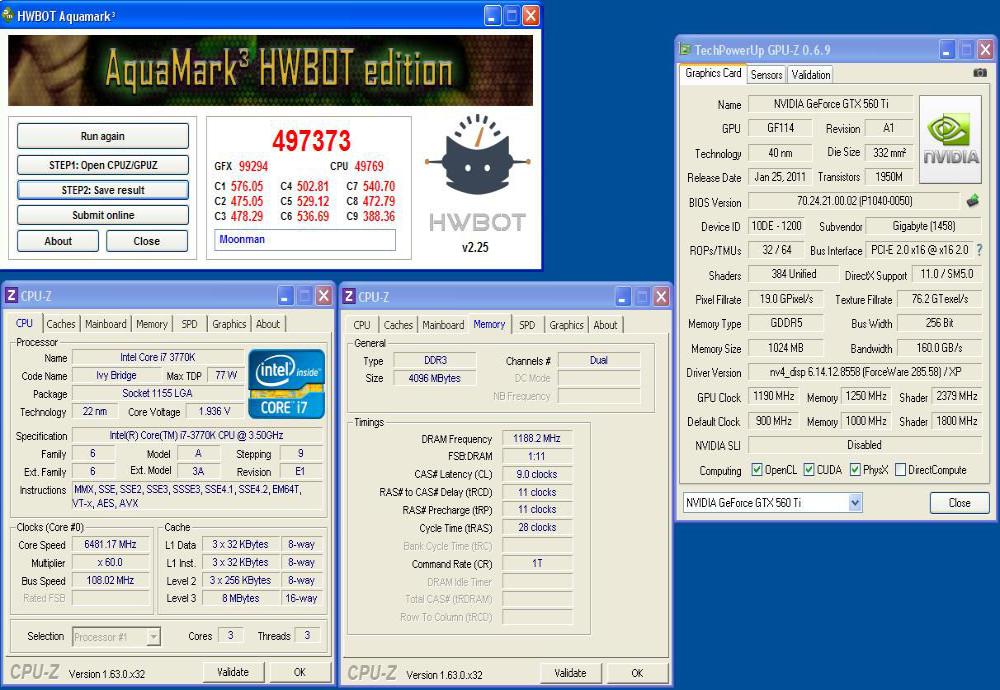Click the Intel Core i7 logo in CPU-Z
Screen dimensions: 1000x690
coord(286,383)
